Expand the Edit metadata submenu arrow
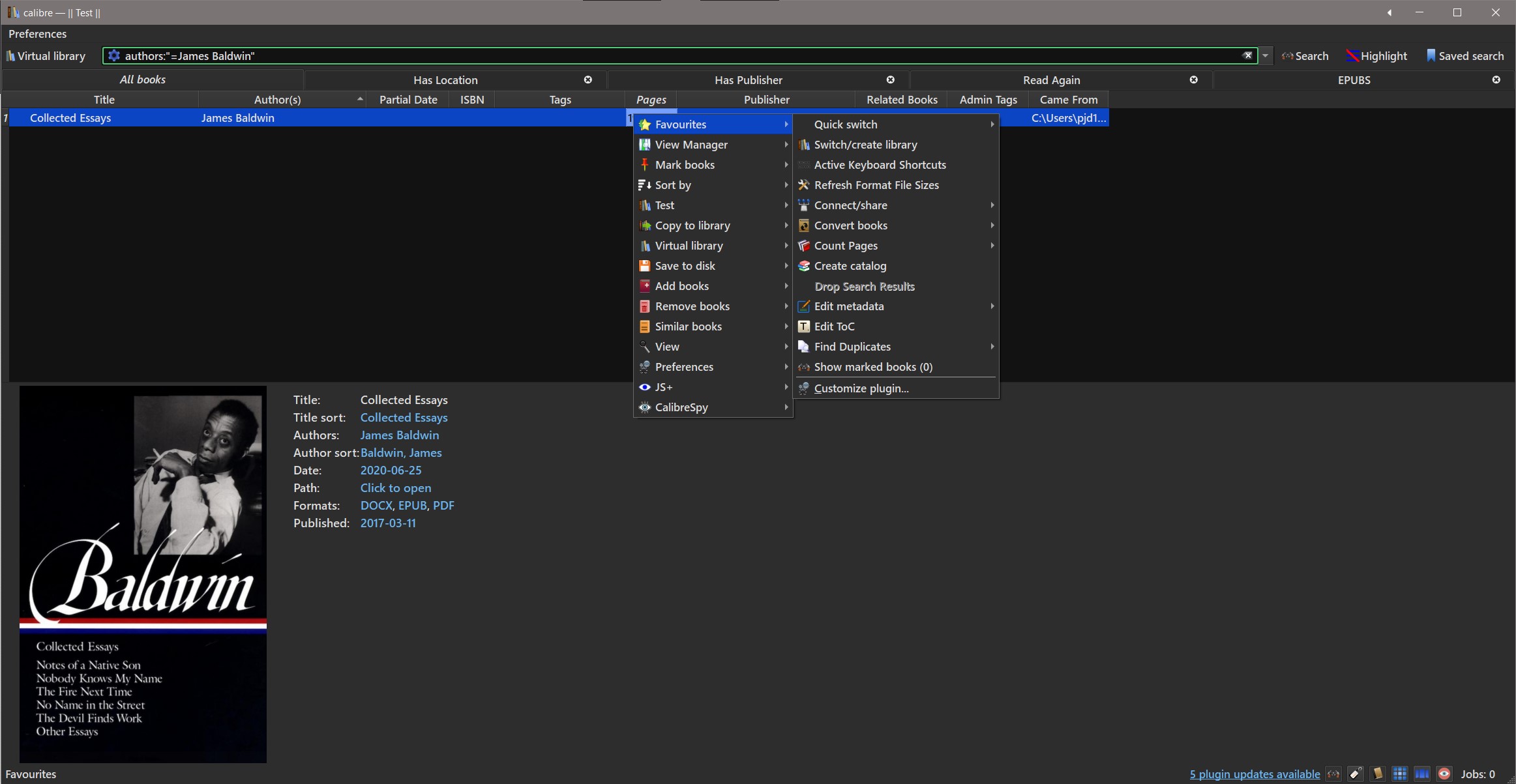 pos(992,306)
